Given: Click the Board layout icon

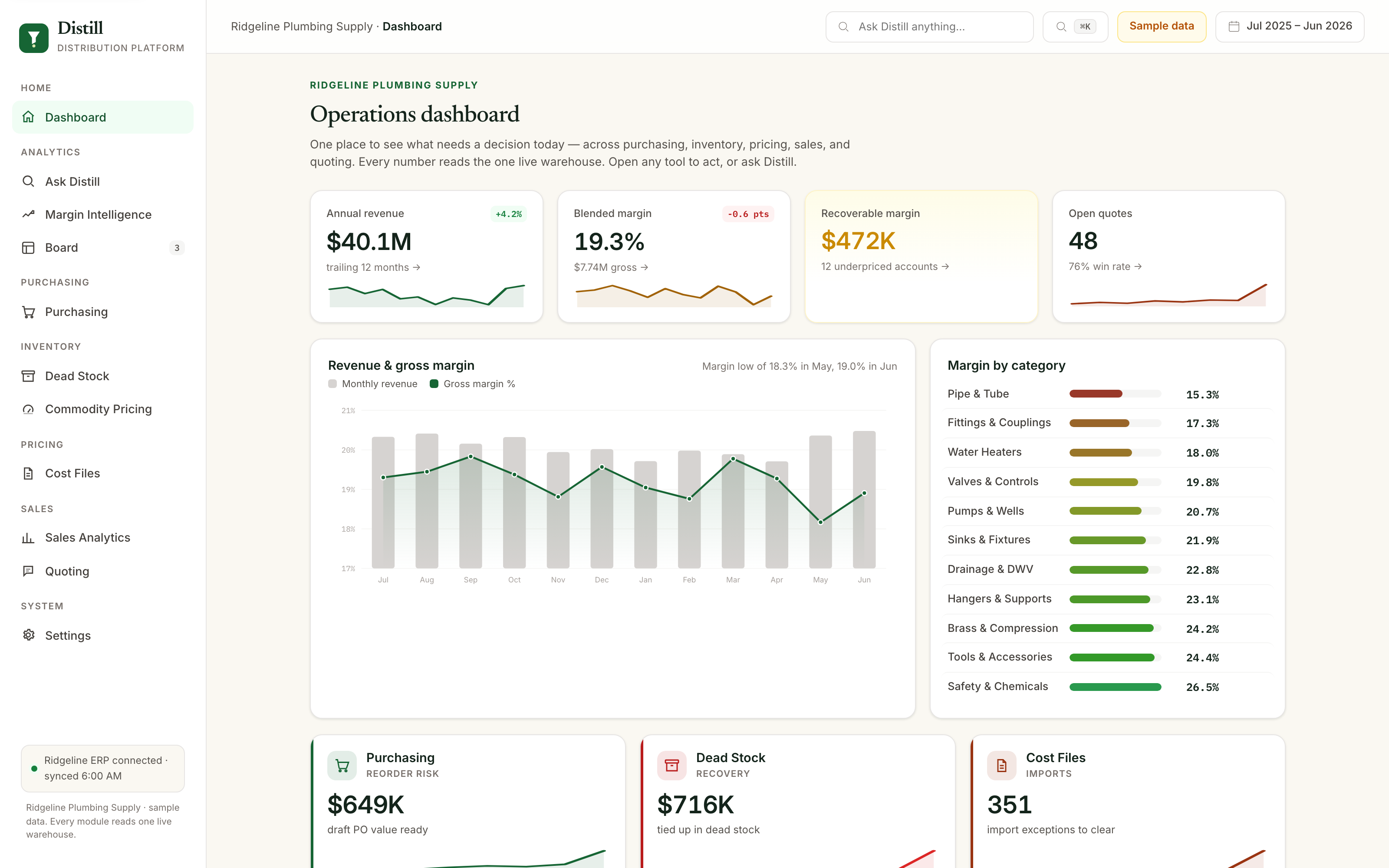Looking at the screenshot, I should point(28,247).
